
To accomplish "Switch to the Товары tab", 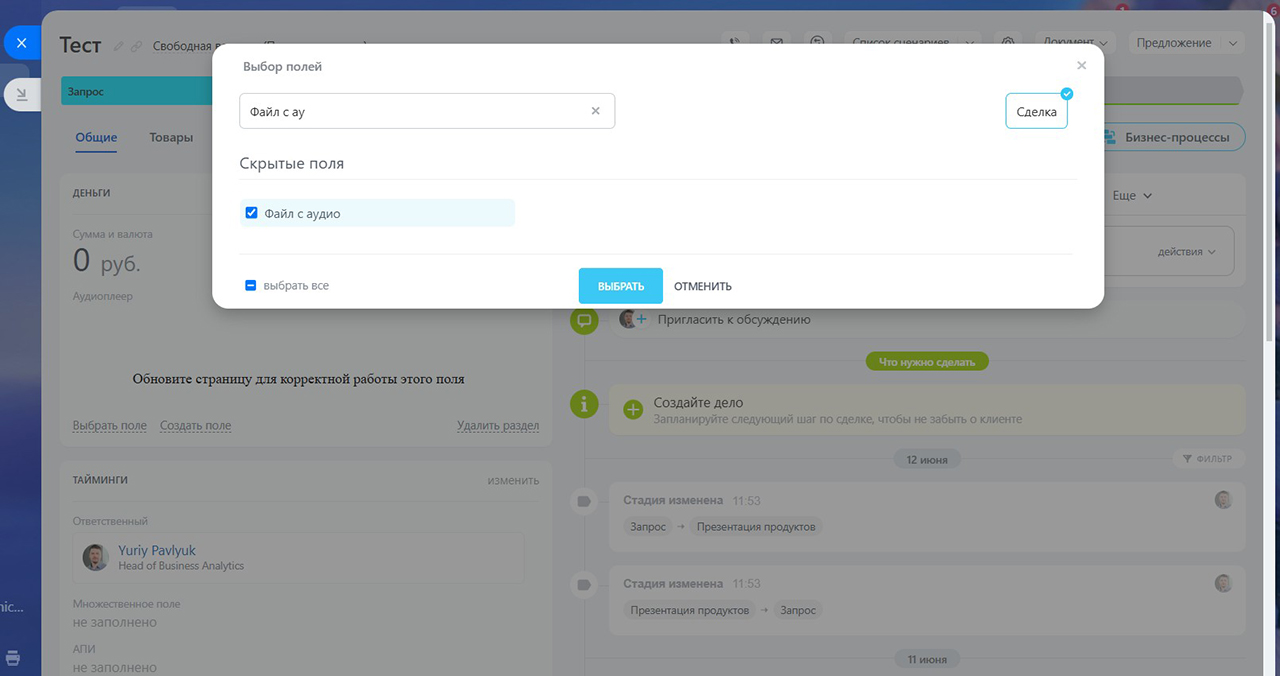I will [x=171, y=137].
